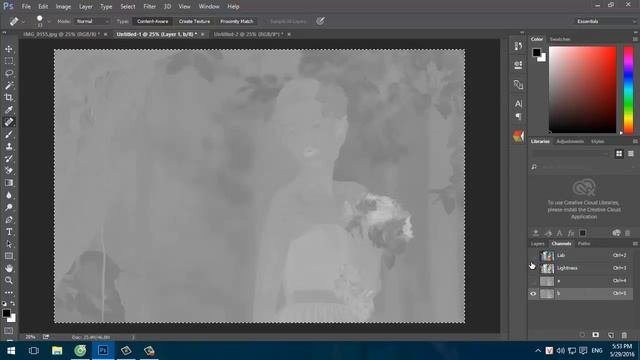
Task: Select Proximity Match healing type
Action: click(x=237, y=21)
